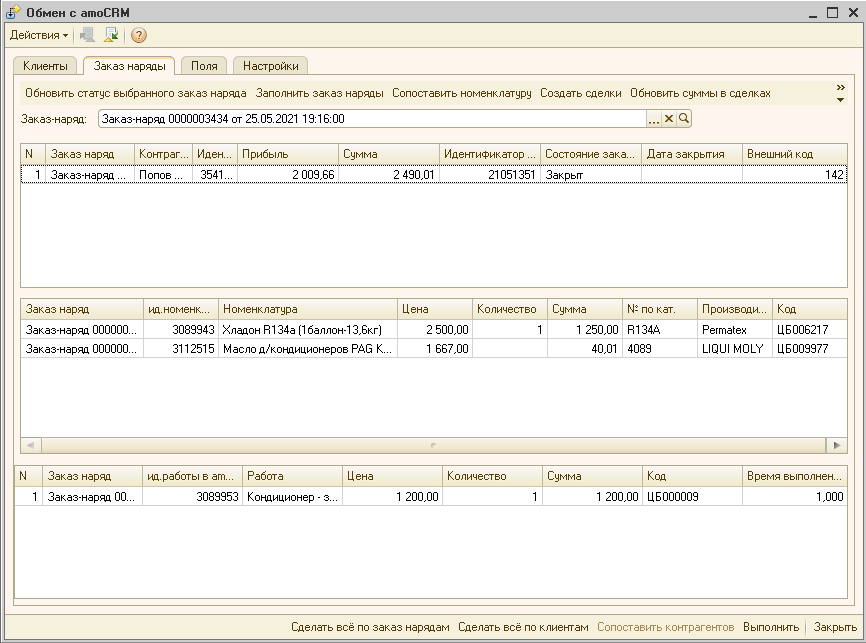This screenshot has width=866, height=643.
Task: Click the Прибыль column header
Action: (288, 154)
